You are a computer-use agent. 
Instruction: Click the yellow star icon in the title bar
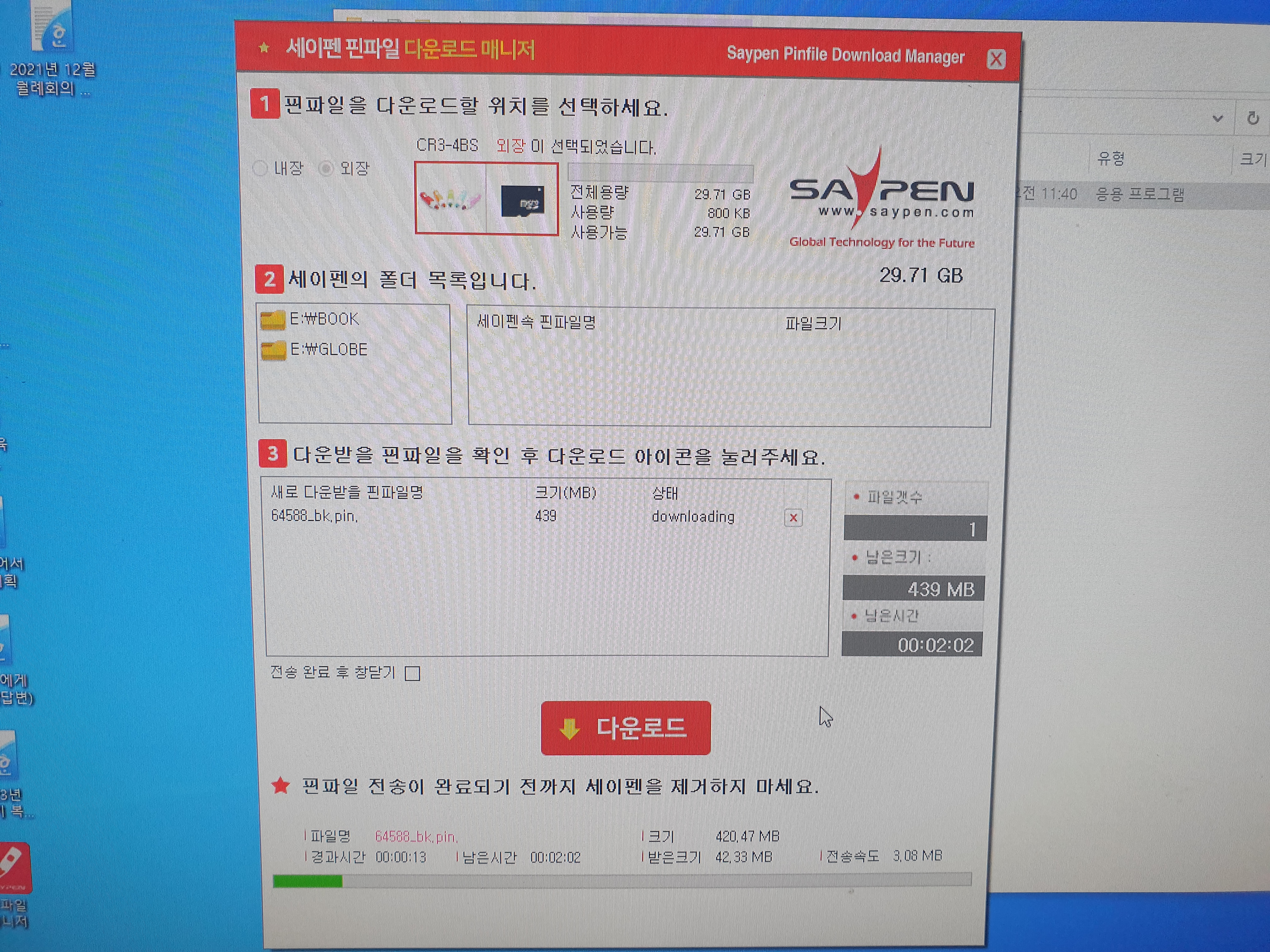[264, 48]
